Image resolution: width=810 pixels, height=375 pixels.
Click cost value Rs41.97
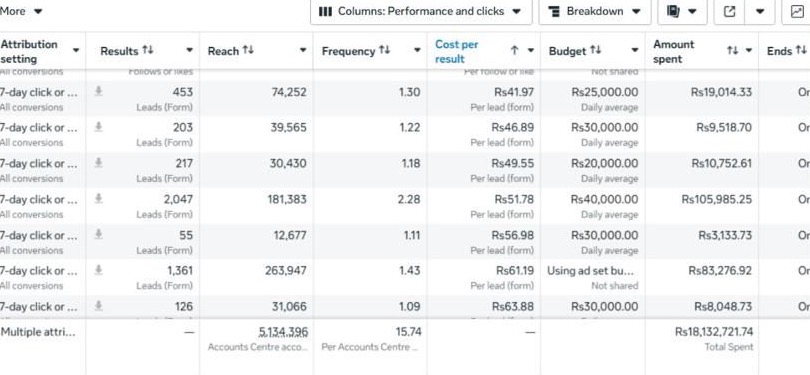[x=513, y=92]
